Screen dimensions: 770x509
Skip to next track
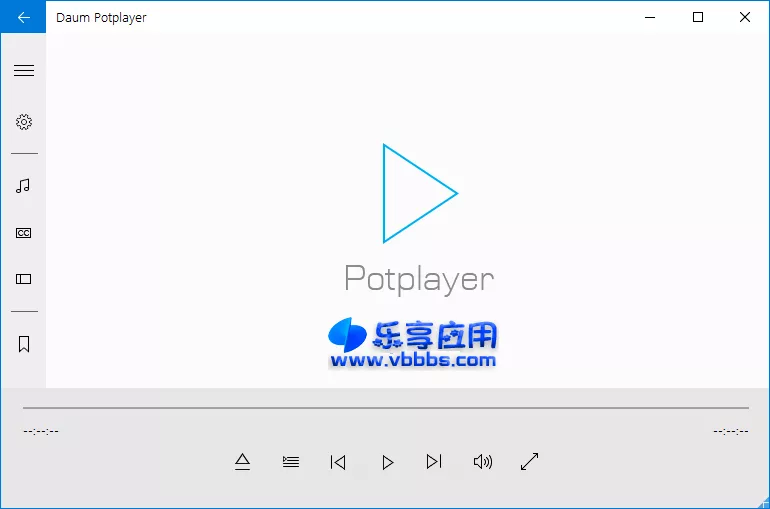[x=434, y=462]
